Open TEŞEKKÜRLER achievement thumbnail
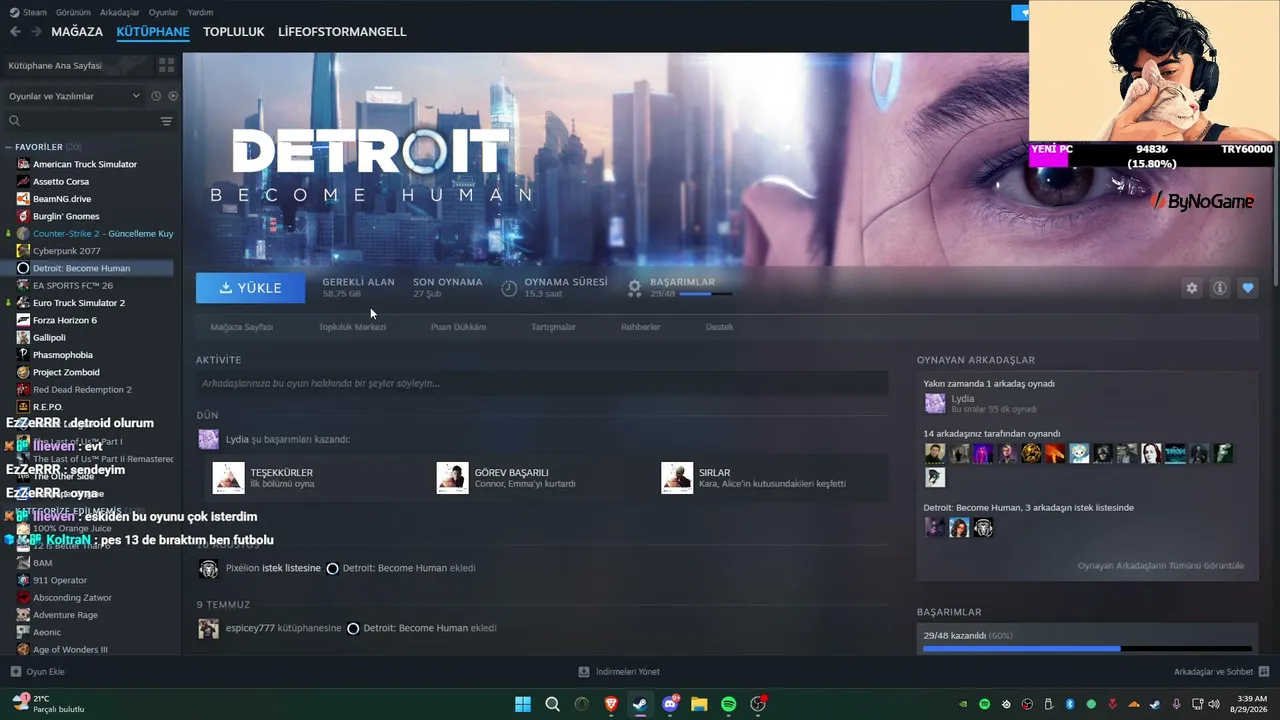This screenshot has height=720, width=1280. coord(229,478)
